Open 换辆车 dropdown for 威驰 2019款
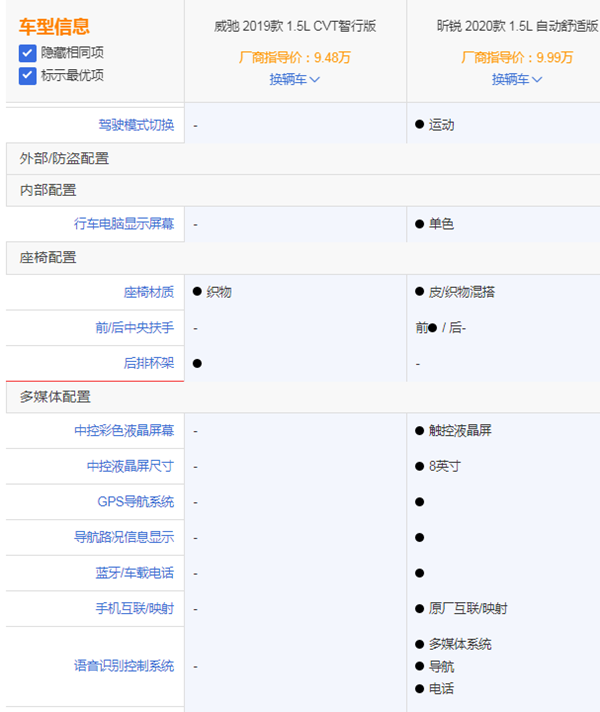 coord(294,79)
